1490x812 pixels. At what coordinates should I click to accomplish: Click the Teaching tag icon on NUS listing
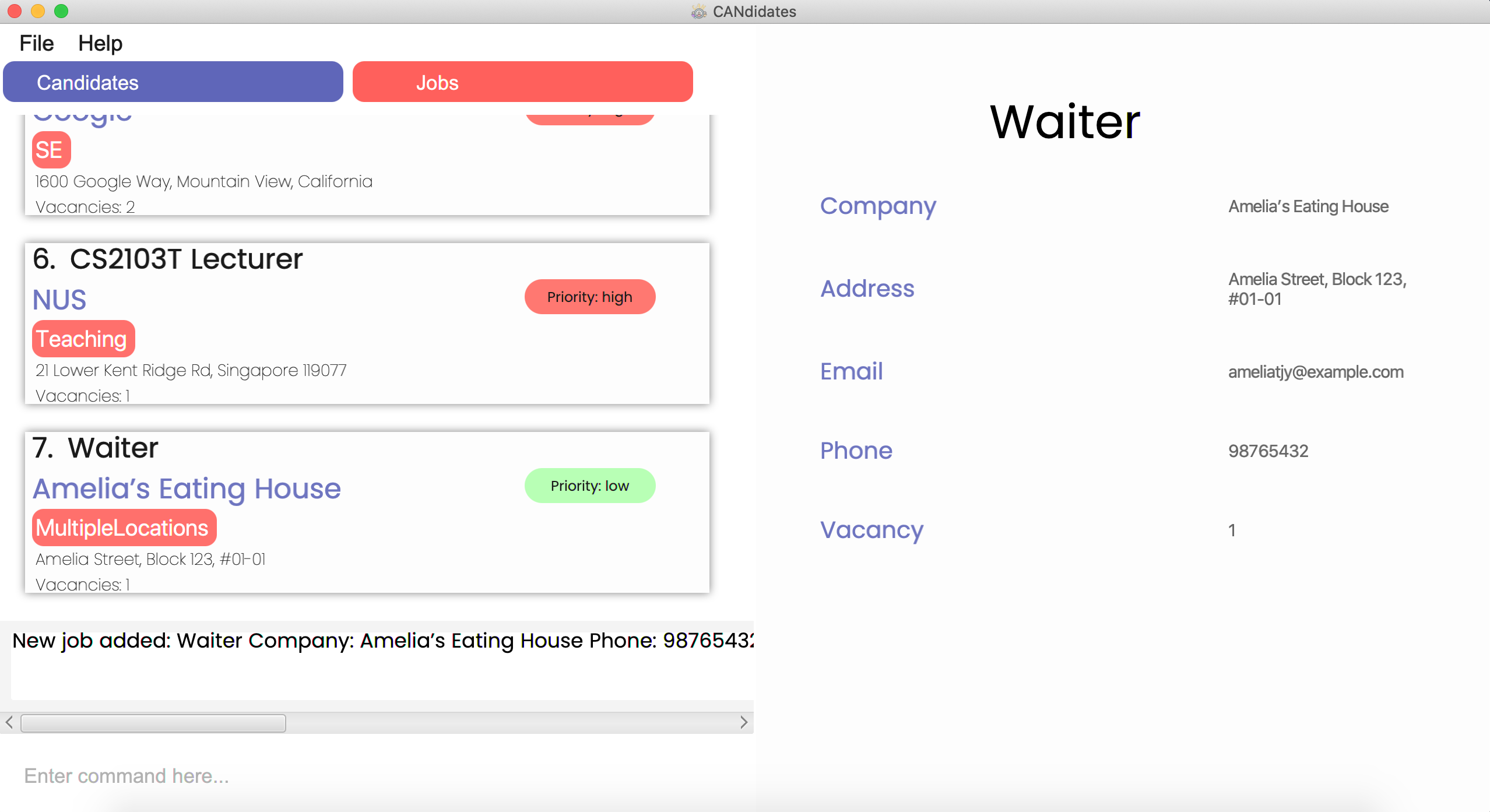[x=82, y=339]
